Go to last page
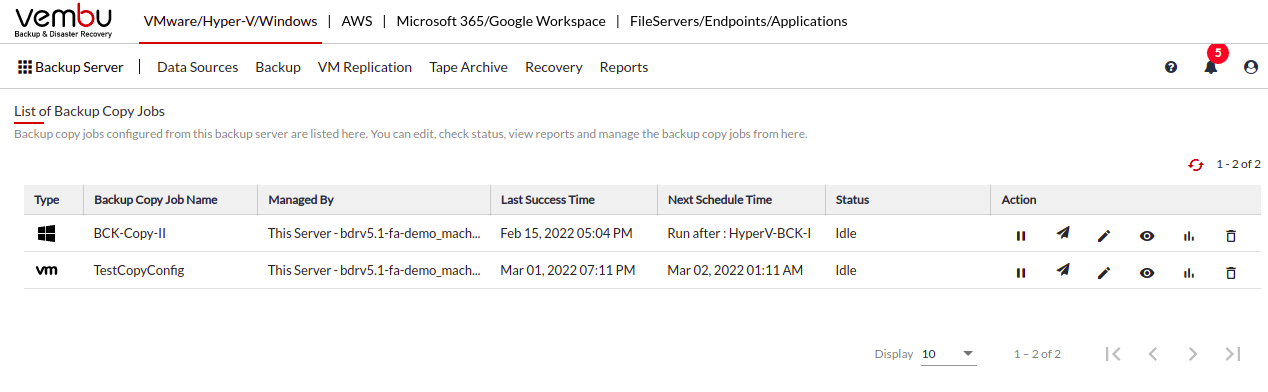The image size is (1268, 392). 1233,354
